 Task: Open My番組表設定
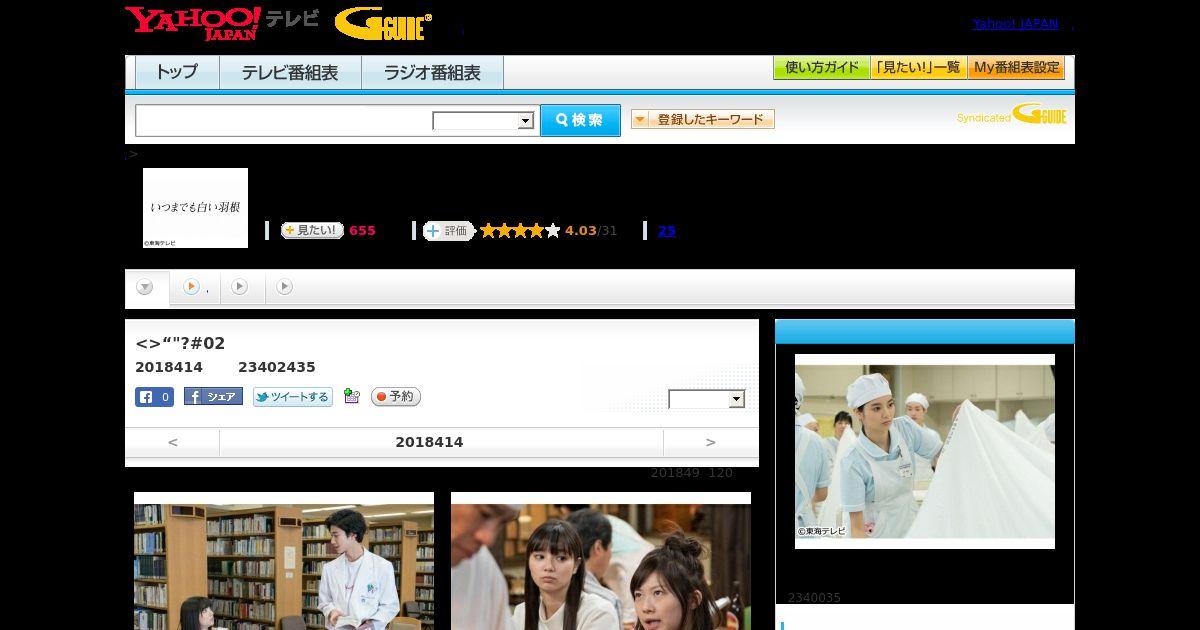click(1016, 68)
